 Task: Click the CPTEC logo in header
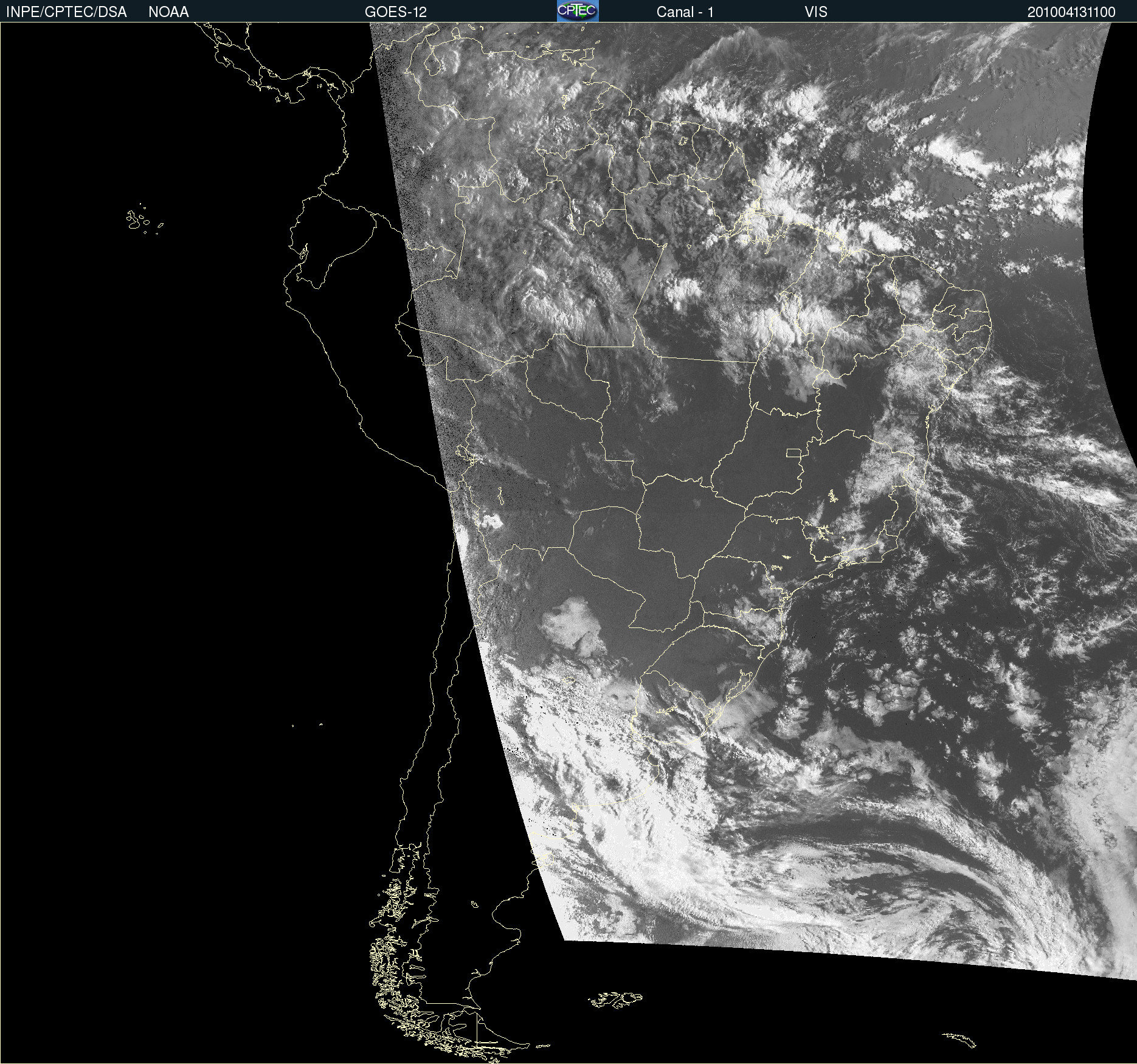tap(578, 11)
